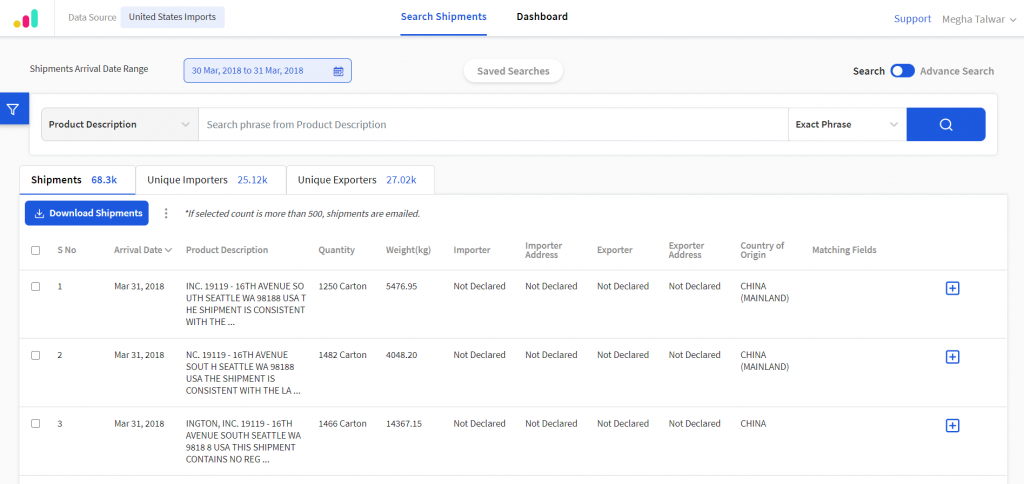The width and height of the screenshot is (1024, 484).
Task: Open the three-dot more options menu
Action: (x=166, y=214)
